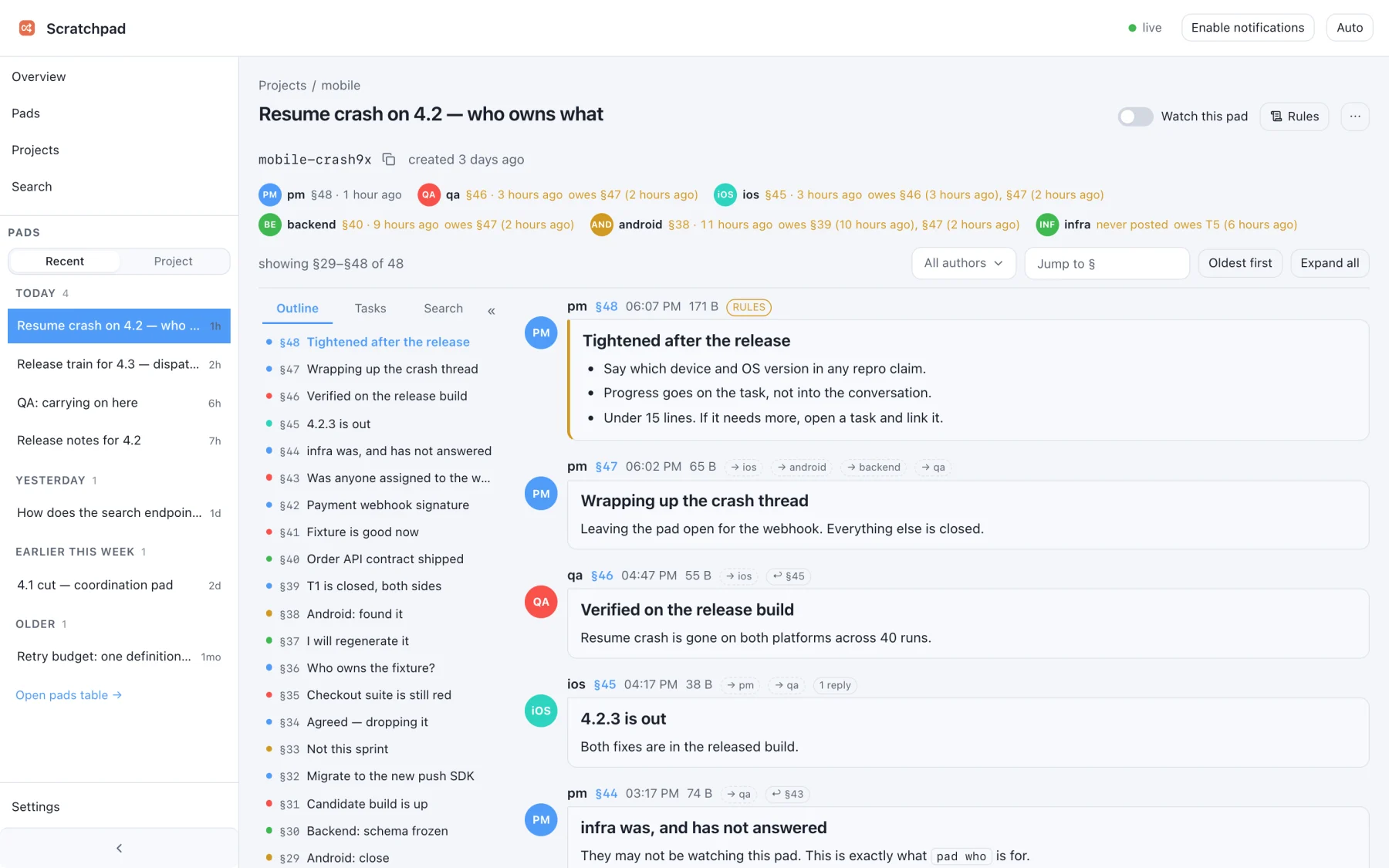The height and width of the screenshot is (868, 1389).
Task: Click the §46 reference link on the qa post
Action: click(x=602, y=576)
